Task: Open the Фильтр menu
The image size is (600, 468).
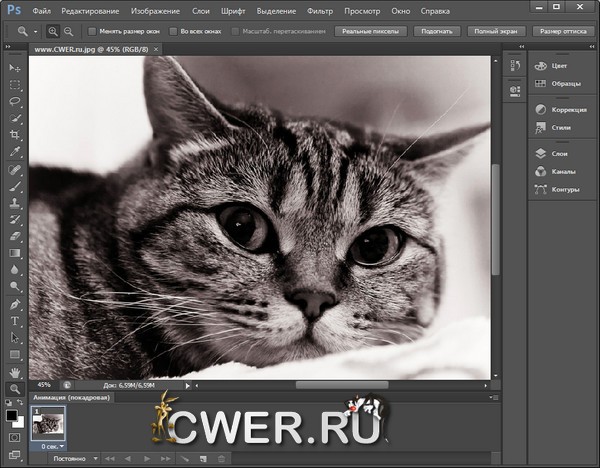Action: 322,10
